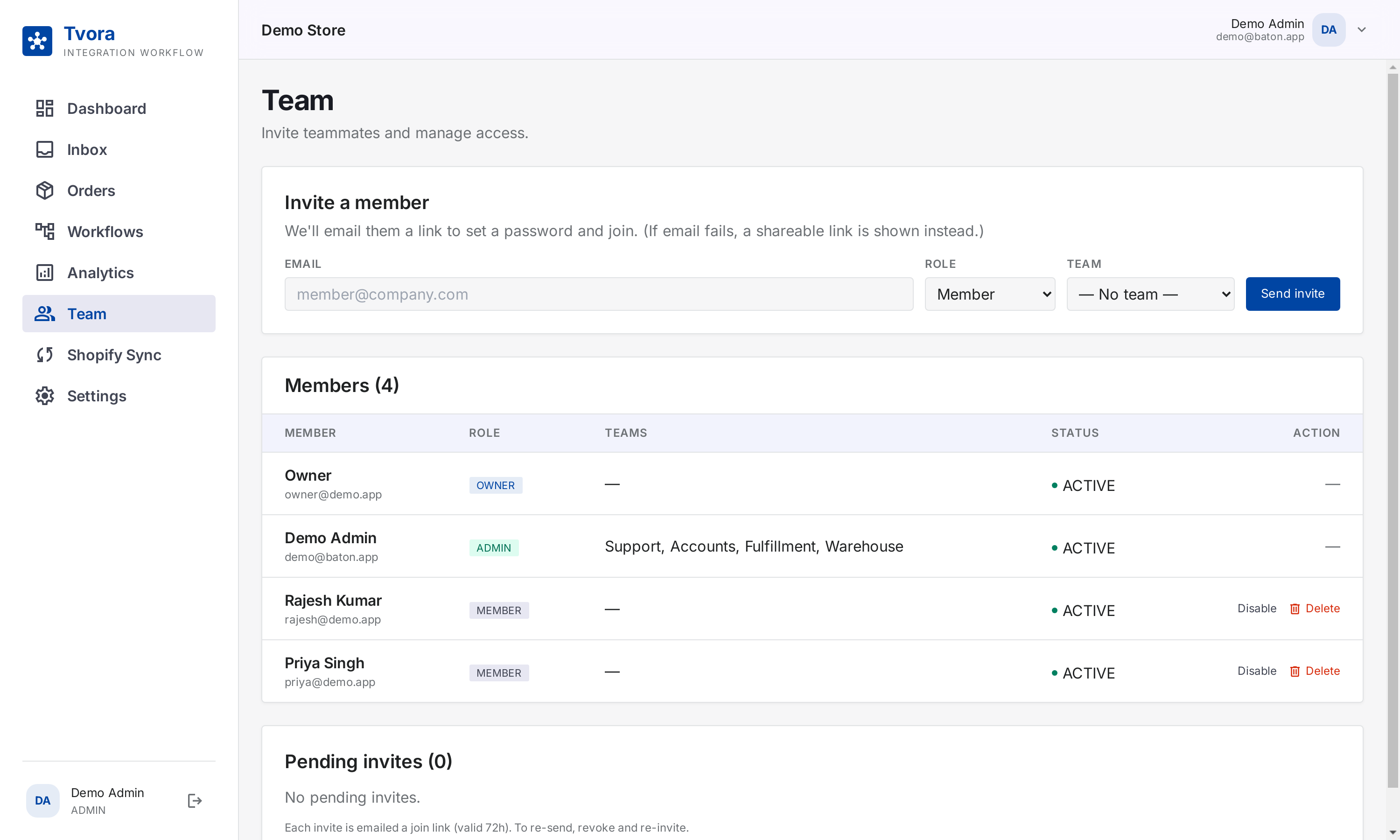
Task: Click priya@demo.app email text
Action: [x=329, y=682]
